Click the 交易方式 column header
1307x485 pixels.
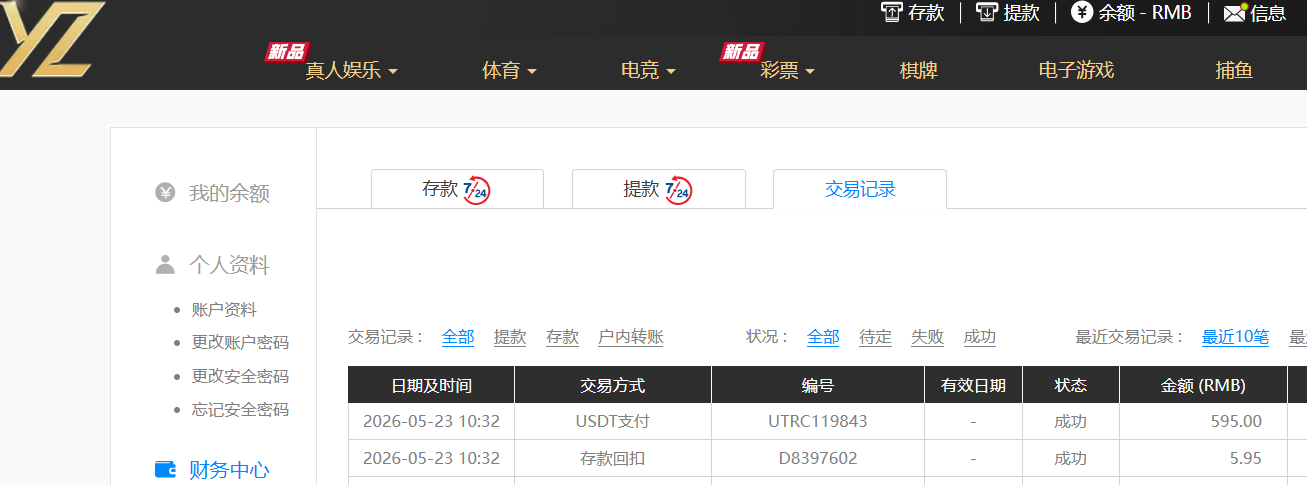(x=613, y=385)
